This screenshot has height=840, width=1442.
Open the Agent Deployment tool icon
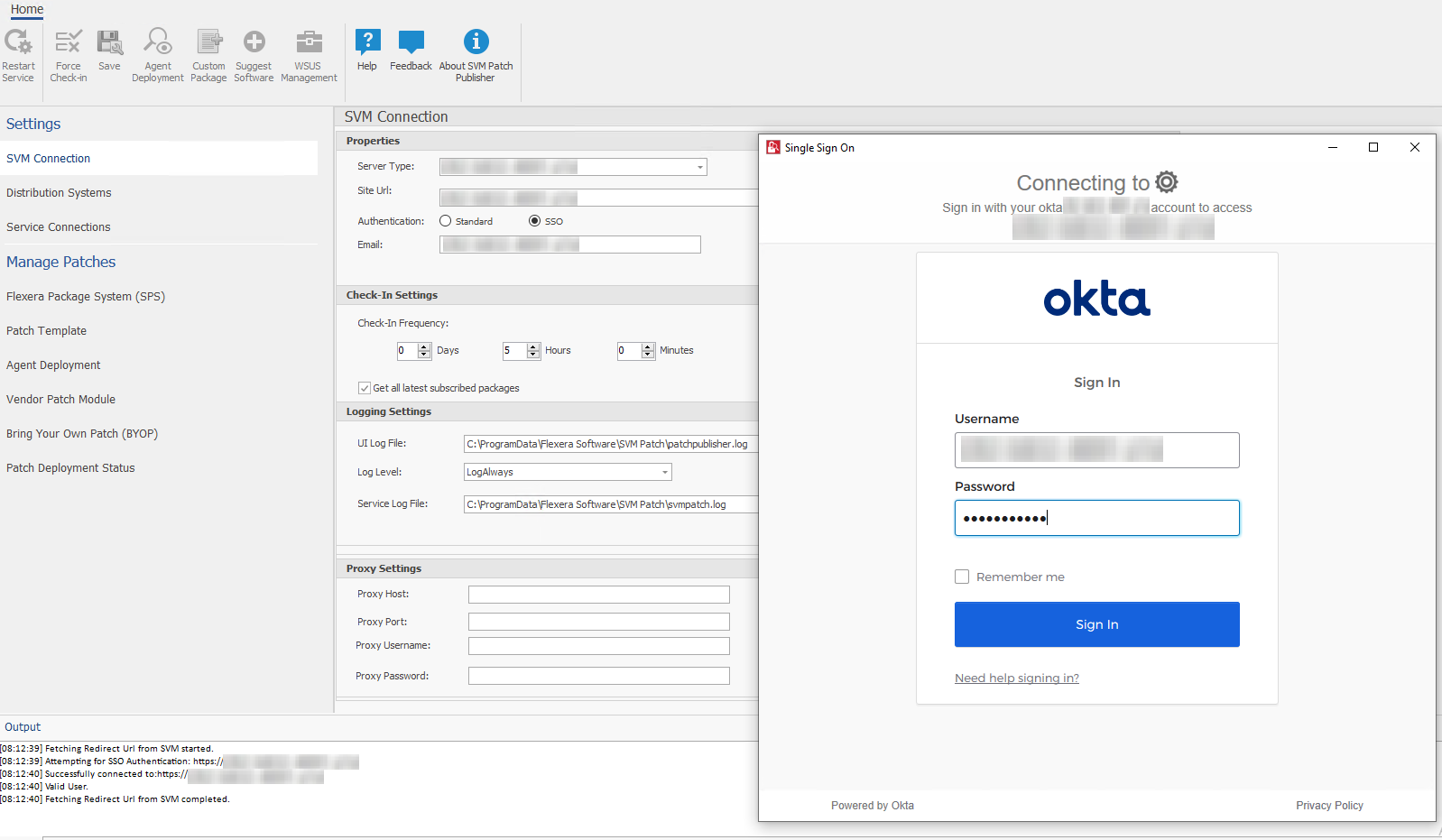tap(158, 42)
